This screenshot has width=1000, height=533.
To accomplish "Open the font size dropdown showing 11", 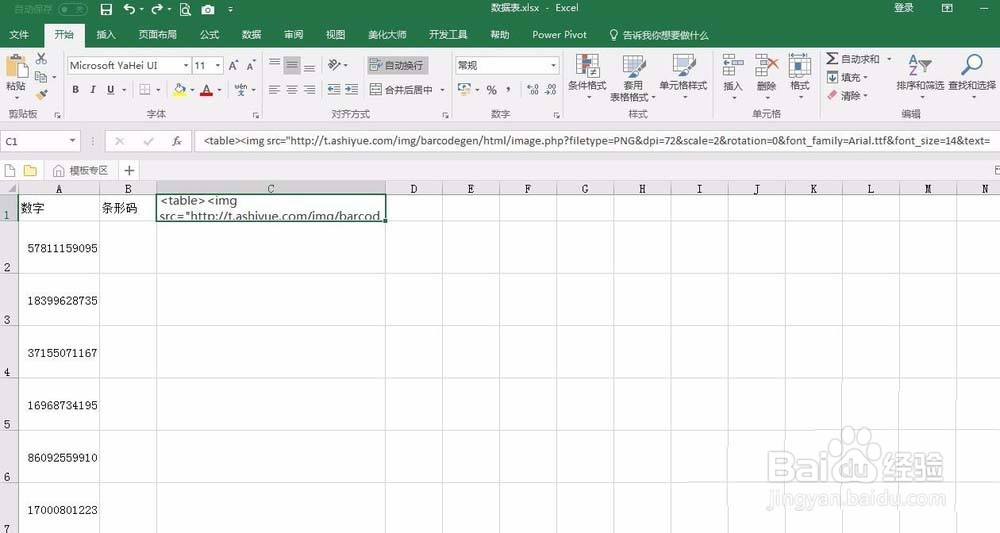I will point(217,65).
